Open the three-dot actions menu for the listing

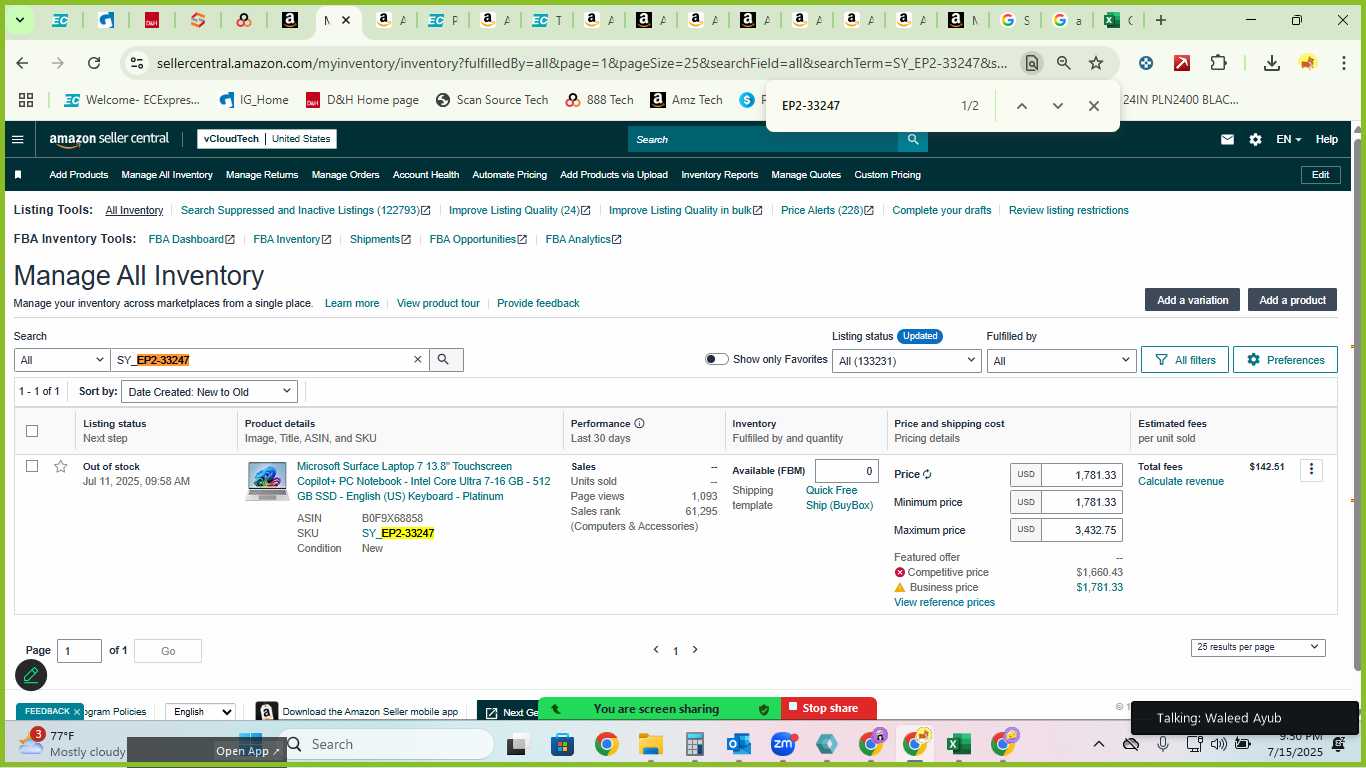click(x=1311, y=470)
